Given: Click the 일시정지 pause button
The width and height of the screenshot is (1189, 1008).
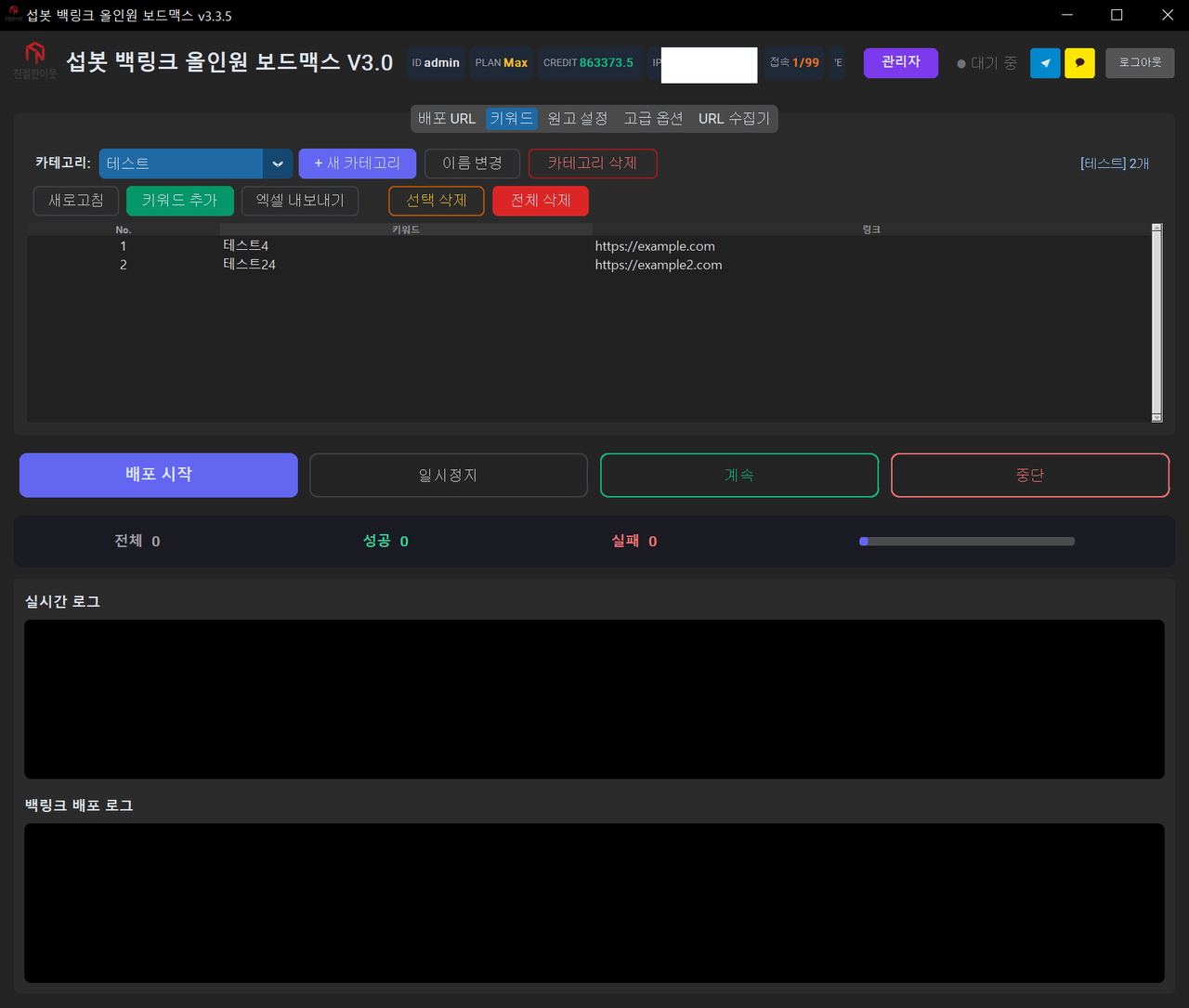Looking at the screenshot, I should 449,475.
